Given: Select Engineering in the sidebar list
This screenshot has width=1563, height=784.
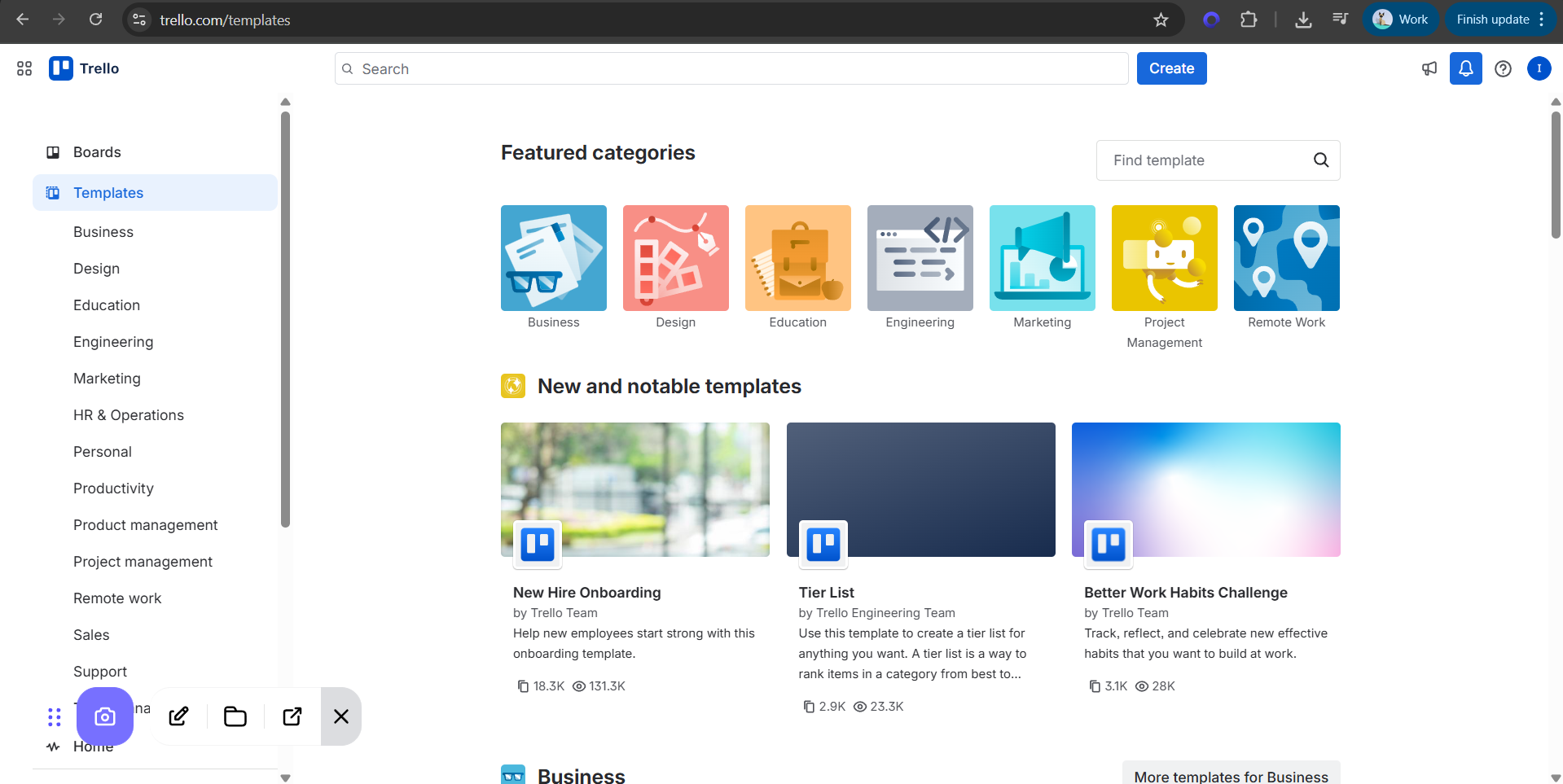Looking at the screenshot, I should tap(113, 342).
